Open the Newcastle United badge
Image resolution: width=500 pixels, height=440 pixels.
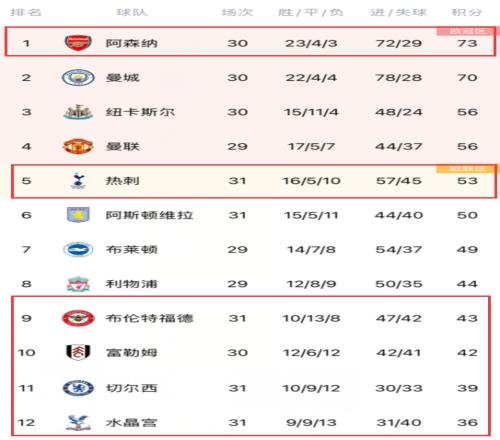[x=78, y=112]
